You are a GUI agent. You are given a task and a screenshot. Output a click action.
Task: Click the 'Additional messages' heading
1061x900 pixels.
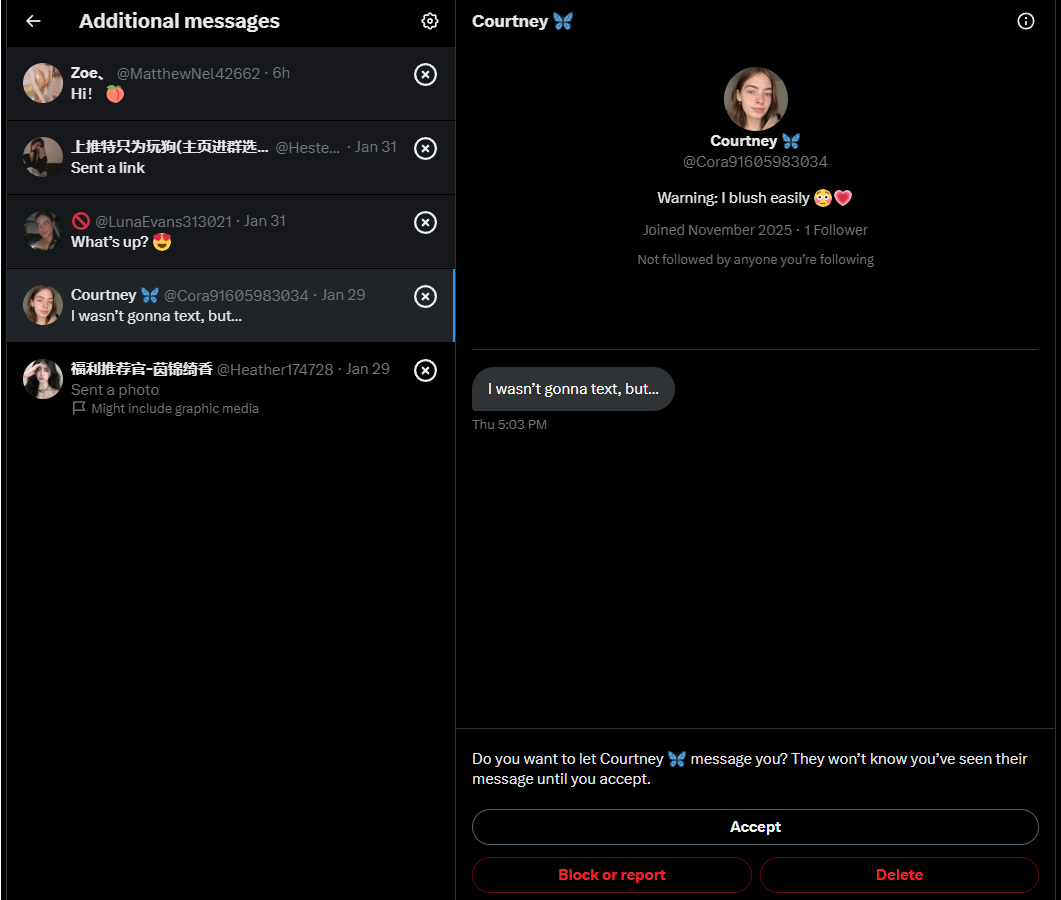179,21
